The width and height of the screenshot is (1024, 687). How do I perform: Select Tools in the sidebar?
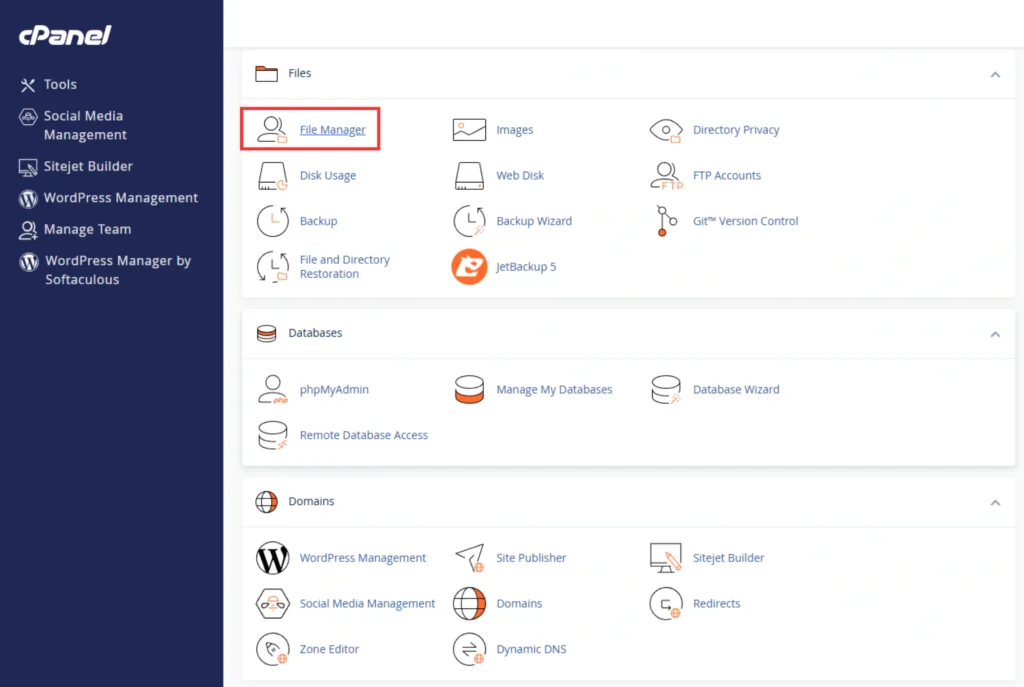(x=48, y=85)
